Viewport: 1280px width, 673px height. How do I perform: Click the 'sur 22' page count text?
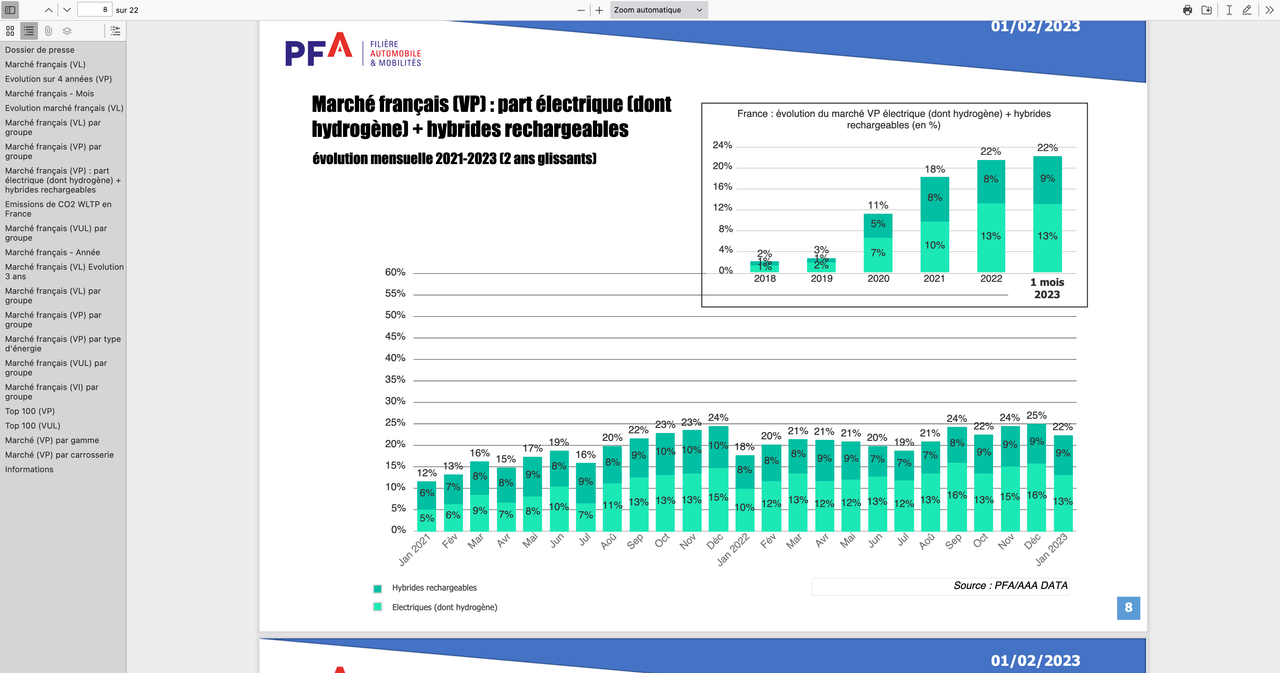coord(127,9)
